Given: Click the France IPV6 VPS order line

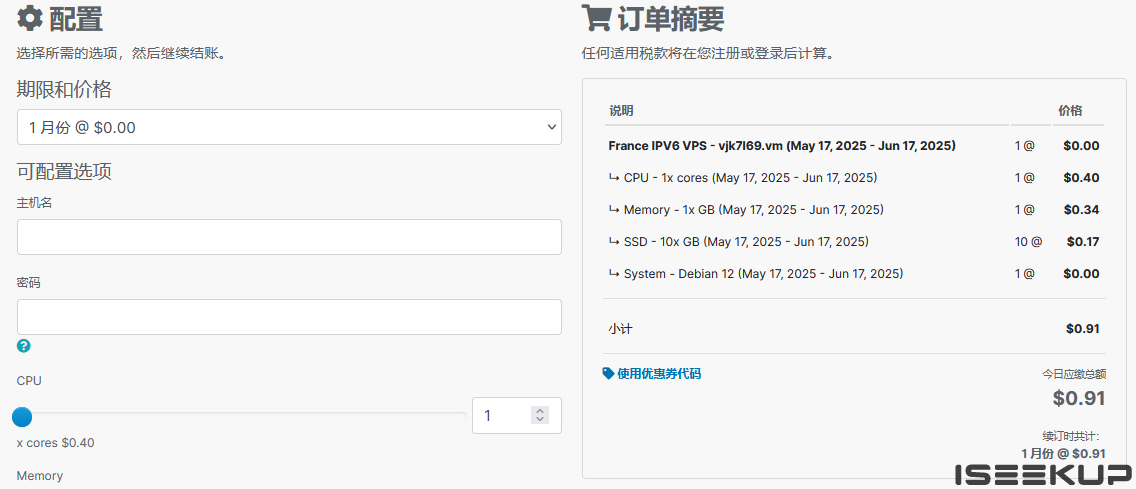Looking at the screenshot, I should 781,146.
